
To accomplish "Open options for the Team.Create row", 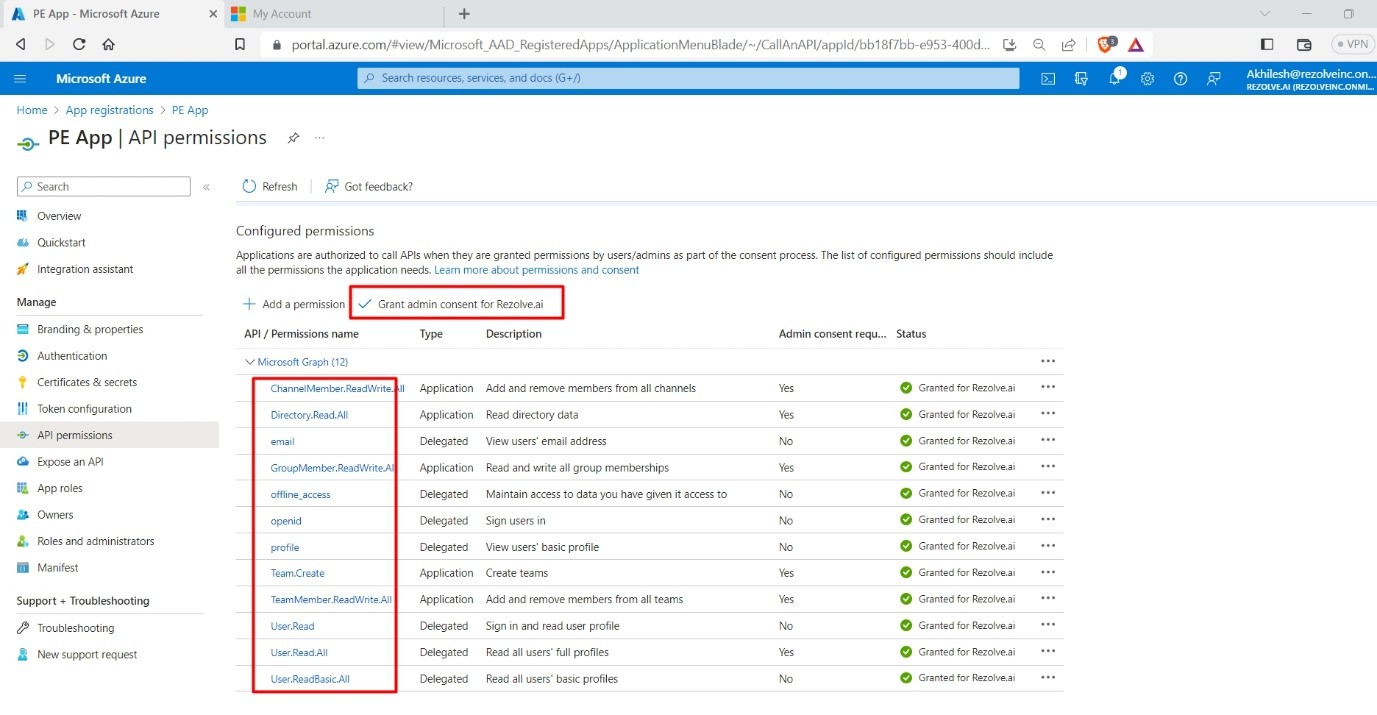I will [1048, 573].
